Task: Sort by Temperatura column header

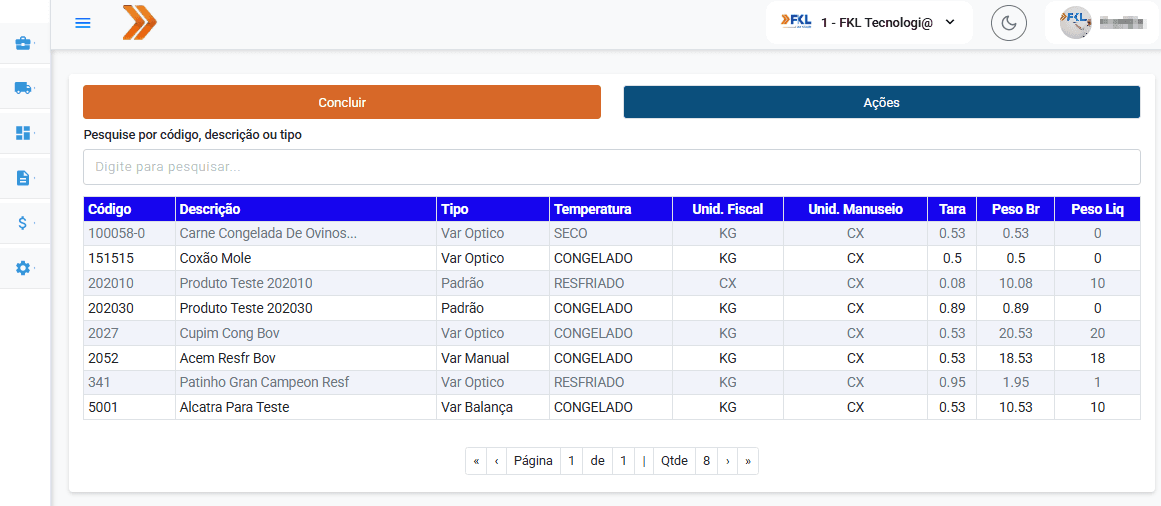Action: tap(593, 209)
